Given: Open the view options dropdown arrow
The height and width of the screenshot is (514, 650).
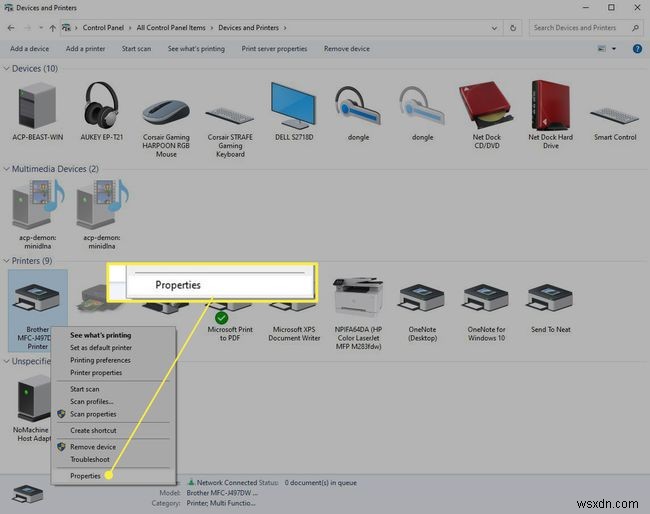Looking at the screenshot, I should coord(614,49).
